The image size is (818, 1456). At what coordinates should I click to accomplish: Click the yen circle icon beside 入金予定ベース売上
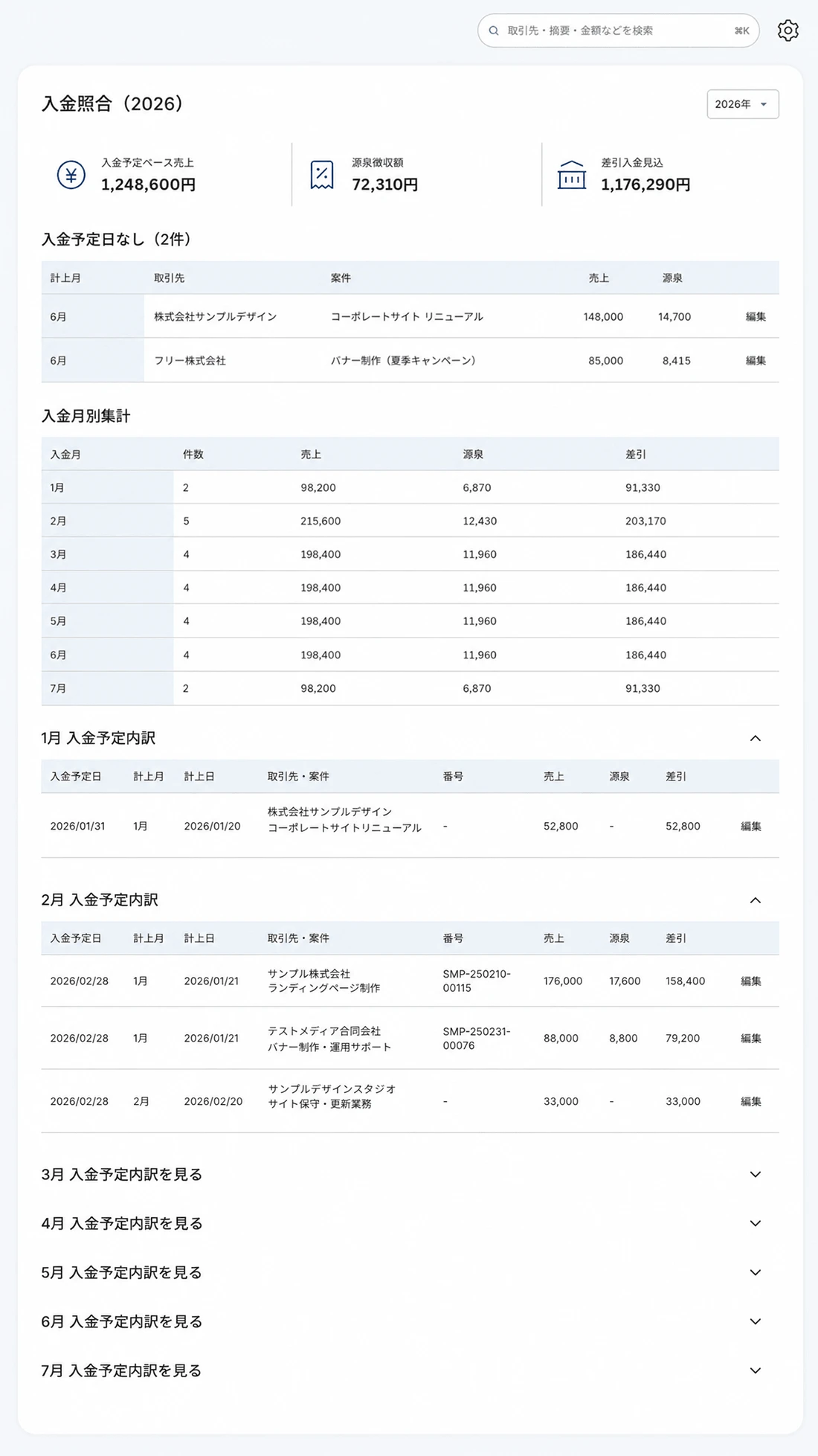pos(71,175)
